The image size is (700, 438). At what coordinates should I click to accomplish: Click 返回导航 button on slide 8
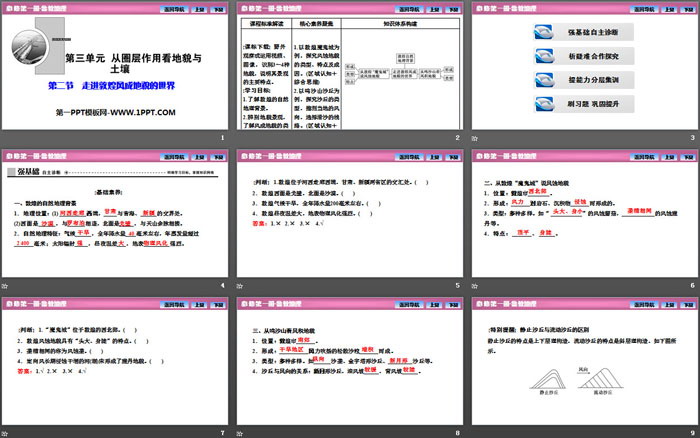409,305
